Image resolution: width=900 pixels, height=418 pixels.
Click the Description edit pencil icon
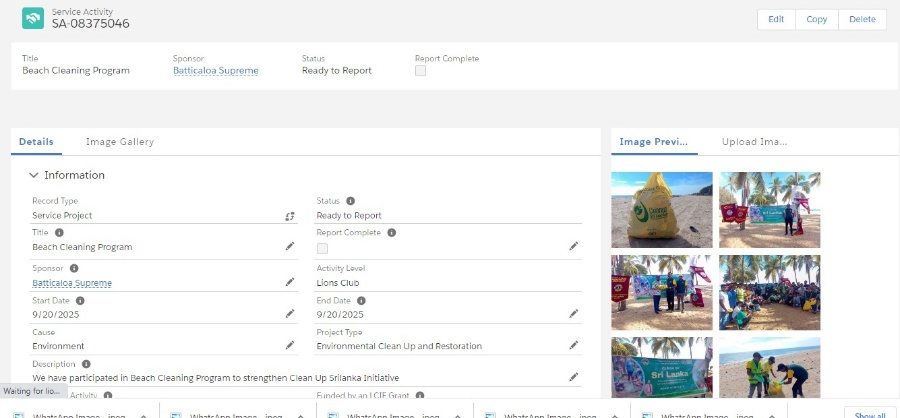pos(574,377)
